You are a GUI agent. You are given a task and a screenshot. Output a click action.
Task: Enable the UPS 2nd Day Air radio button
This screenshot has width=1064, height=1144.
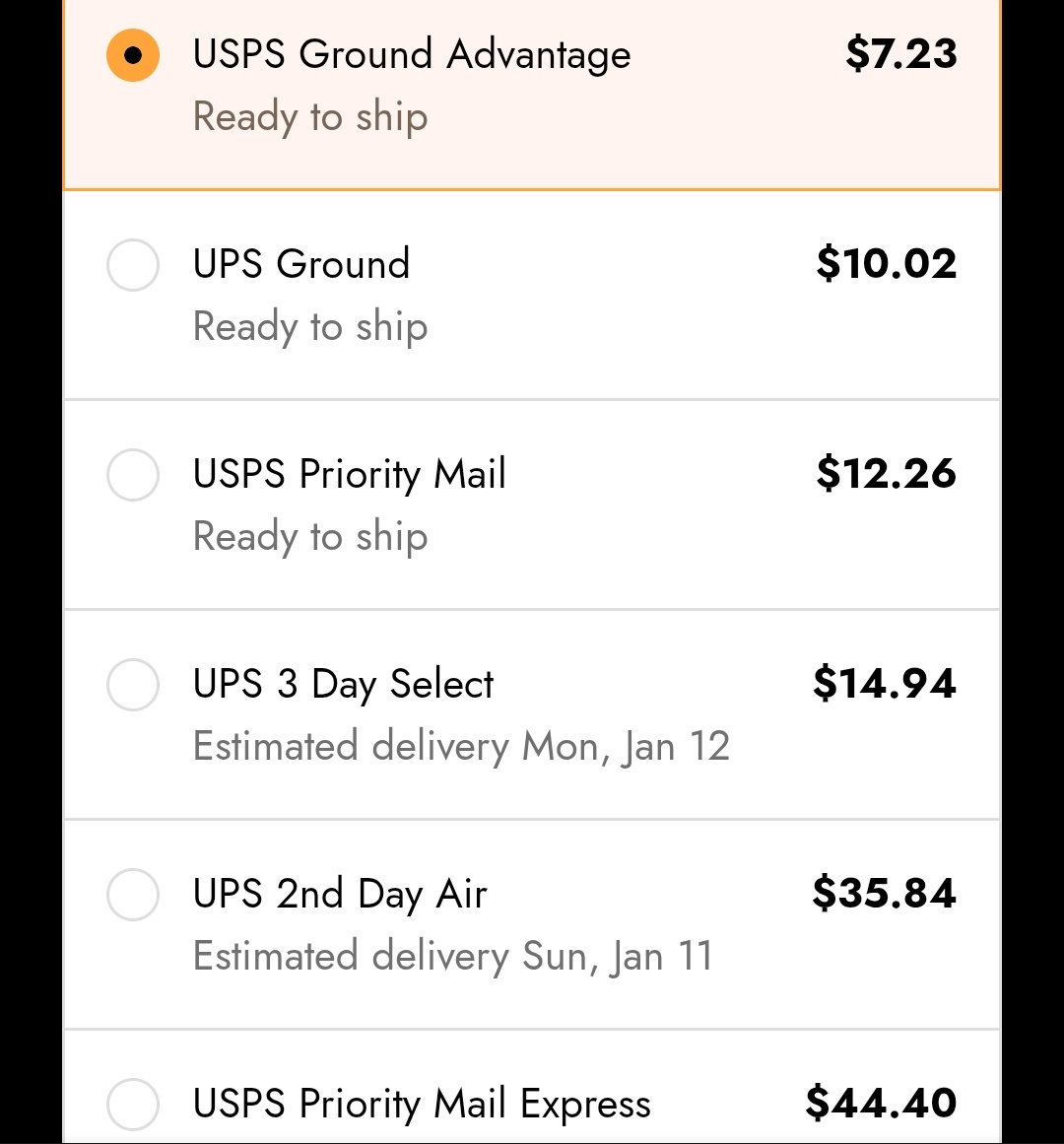point(133,895)
